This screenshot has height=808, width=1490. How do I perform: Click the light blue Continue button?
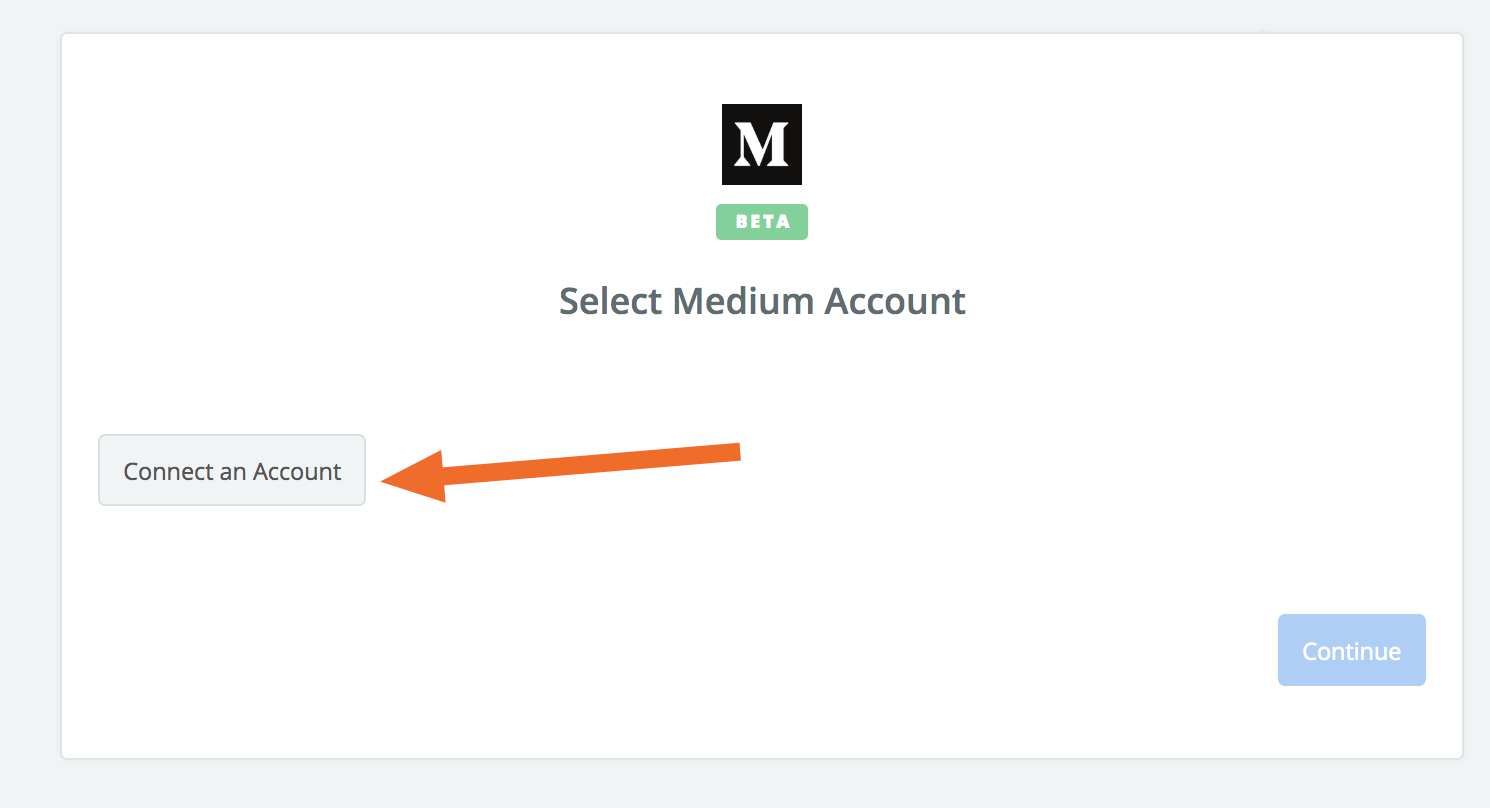tap(1351, 650)
